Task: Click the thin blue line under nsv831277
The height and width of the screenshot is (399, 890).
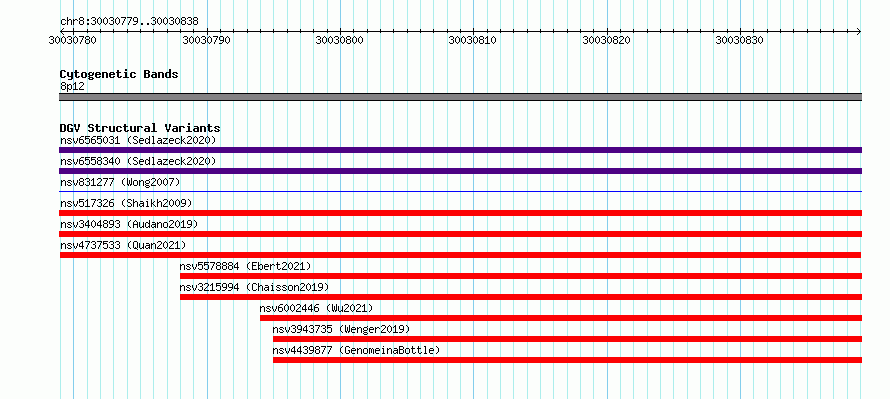Action: click(460, 192)
